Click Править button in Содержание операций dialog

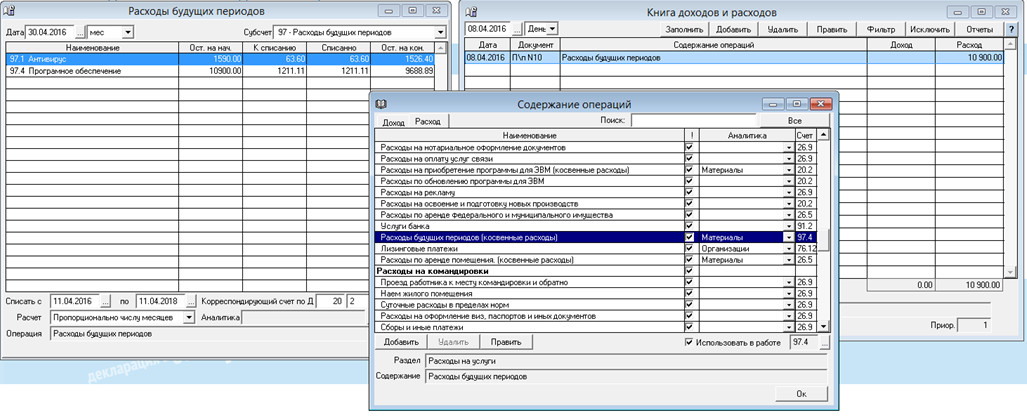(x=506, y=342)
